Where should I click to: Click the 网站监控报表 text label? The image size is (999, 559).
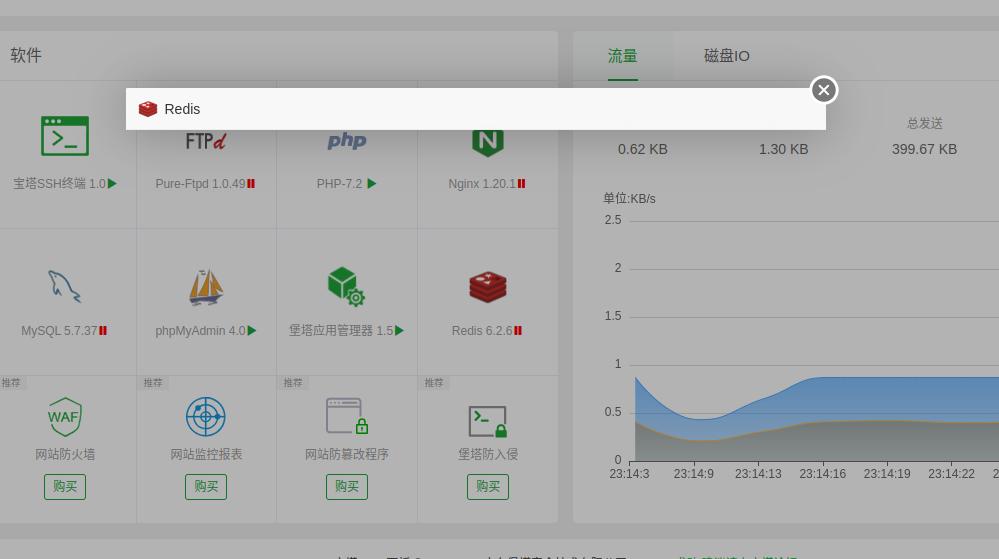click(x=206, y=454)
